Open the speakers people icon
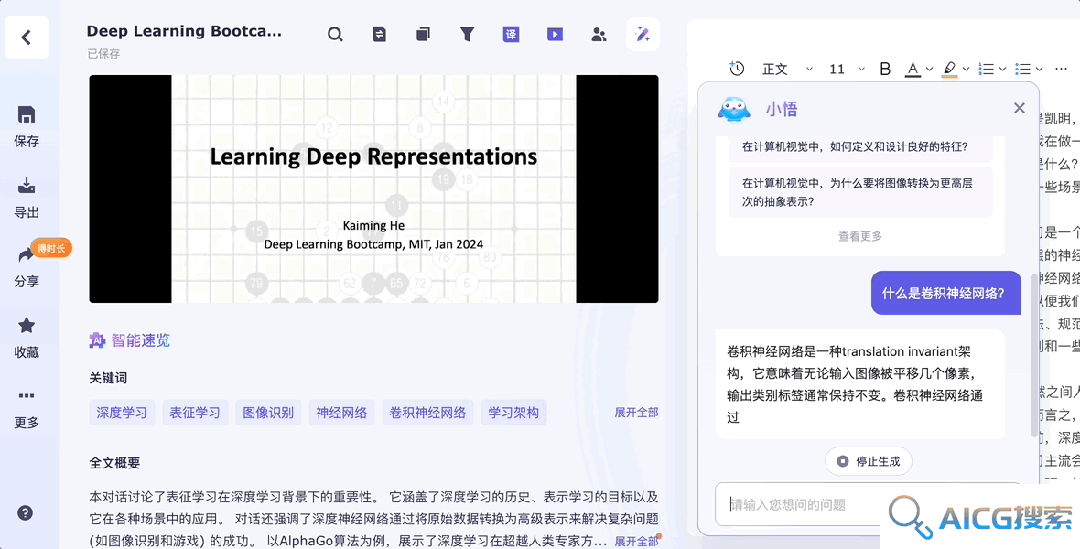The height and width of the screenshot is (549, 1080). (599, 34)
